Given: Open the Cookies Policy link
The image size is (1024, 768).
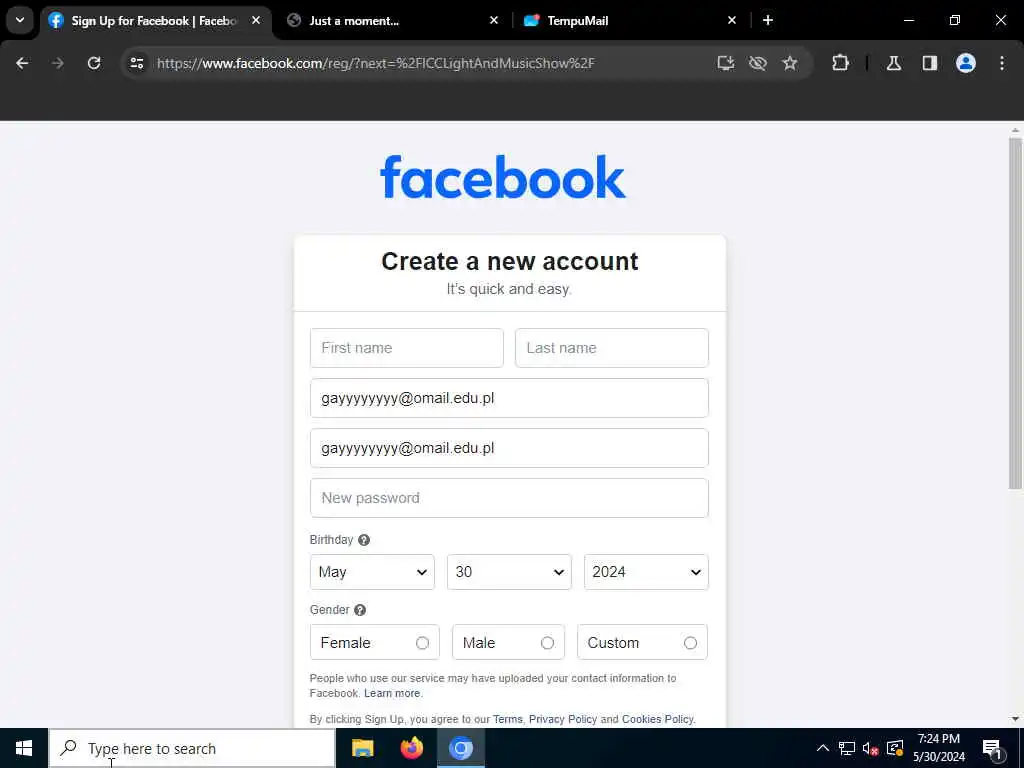Looking at the screenshot, I should click(657, 719).
